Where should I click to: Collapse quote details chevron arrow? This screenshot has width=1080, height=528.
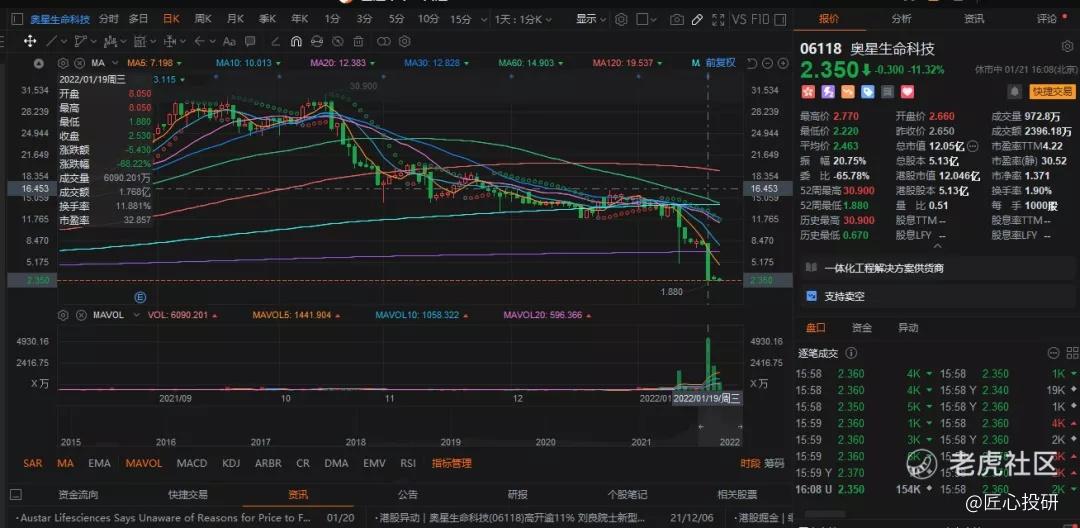937,246
